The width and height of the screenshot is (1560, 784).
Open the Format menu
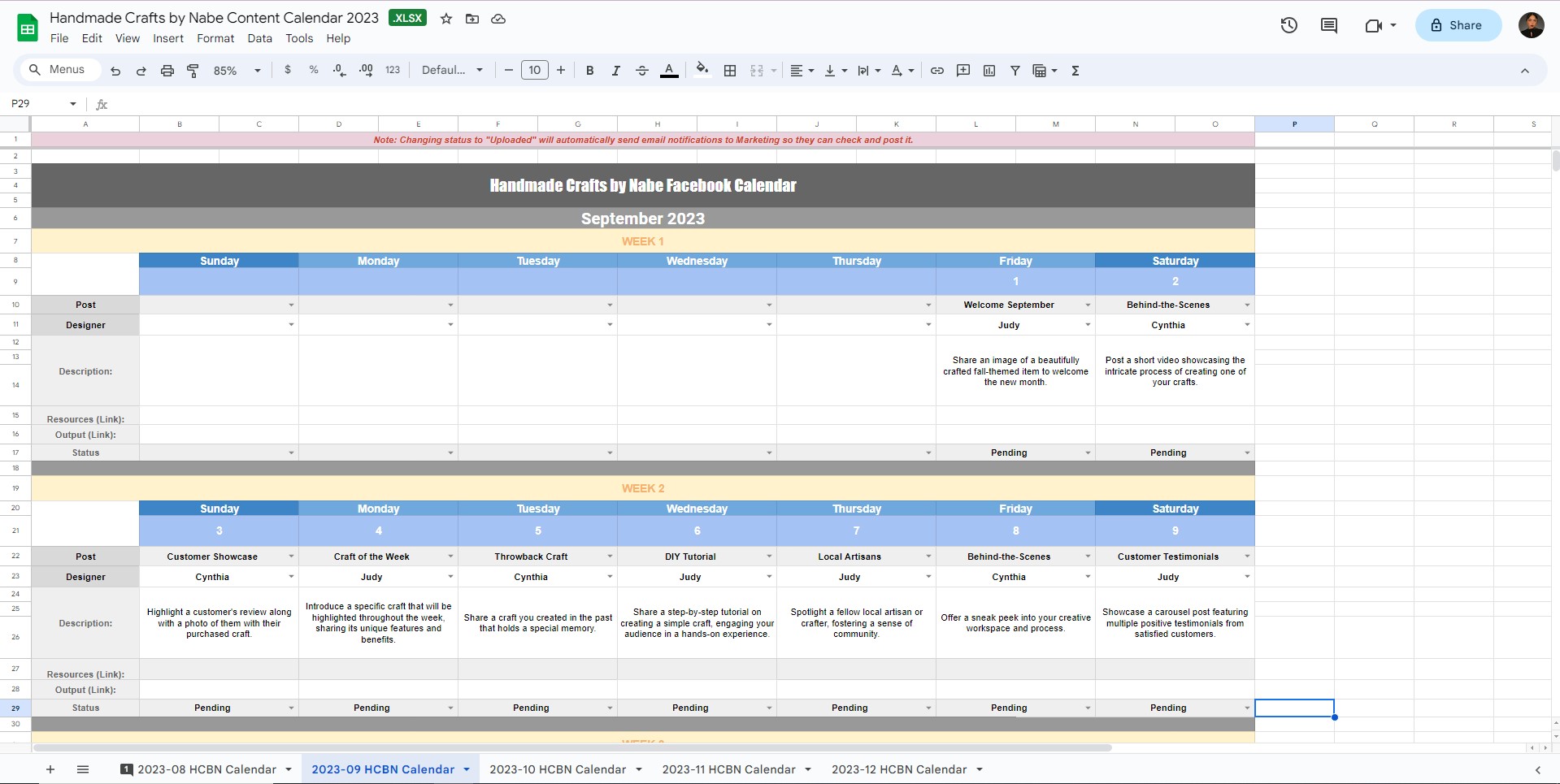(215, 38)
